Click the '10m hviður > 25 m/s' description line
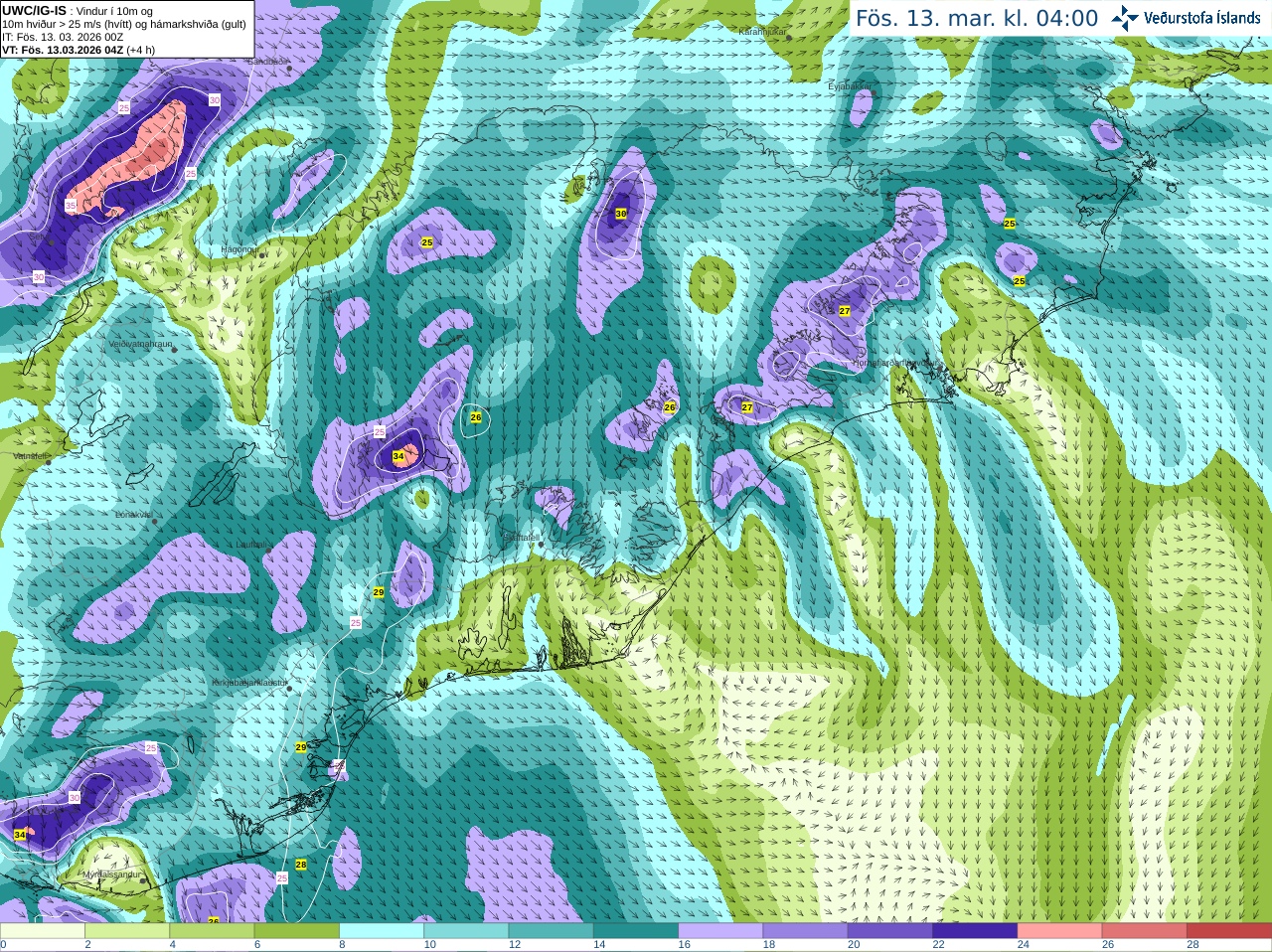 coord(124,24)
